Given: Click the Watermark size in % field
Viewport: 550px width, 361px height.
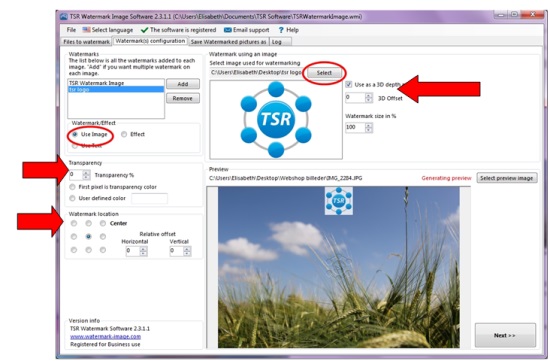Looking at the screenshot, I should click(355, 127).
